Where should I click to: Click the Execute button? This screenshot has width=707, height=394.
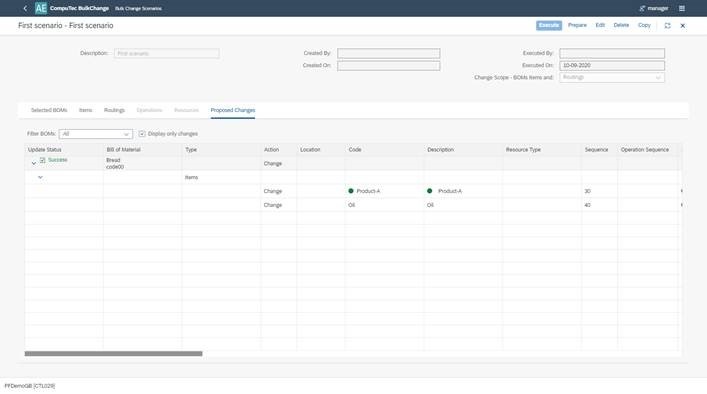point(549,25)
